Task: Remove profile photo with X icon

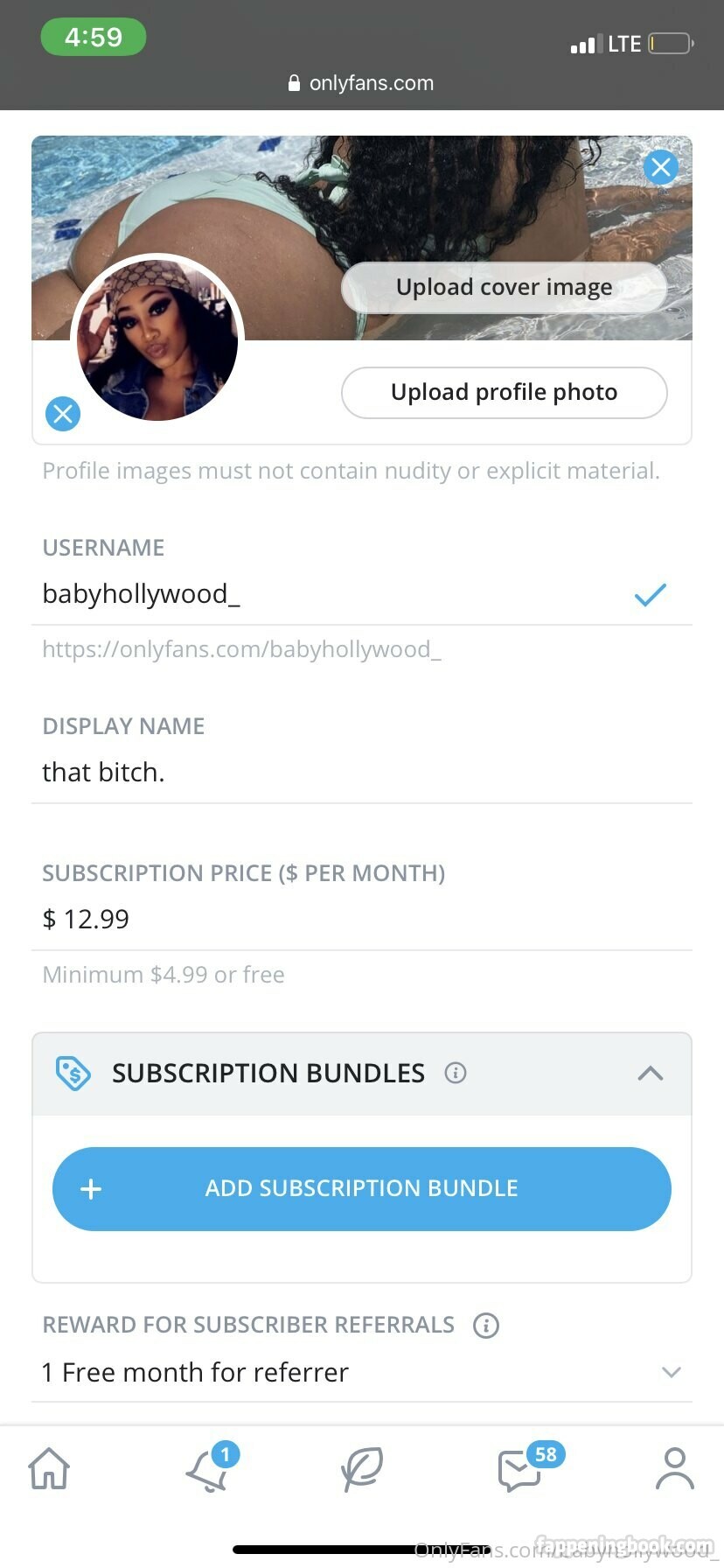Action: click(63, 414)
